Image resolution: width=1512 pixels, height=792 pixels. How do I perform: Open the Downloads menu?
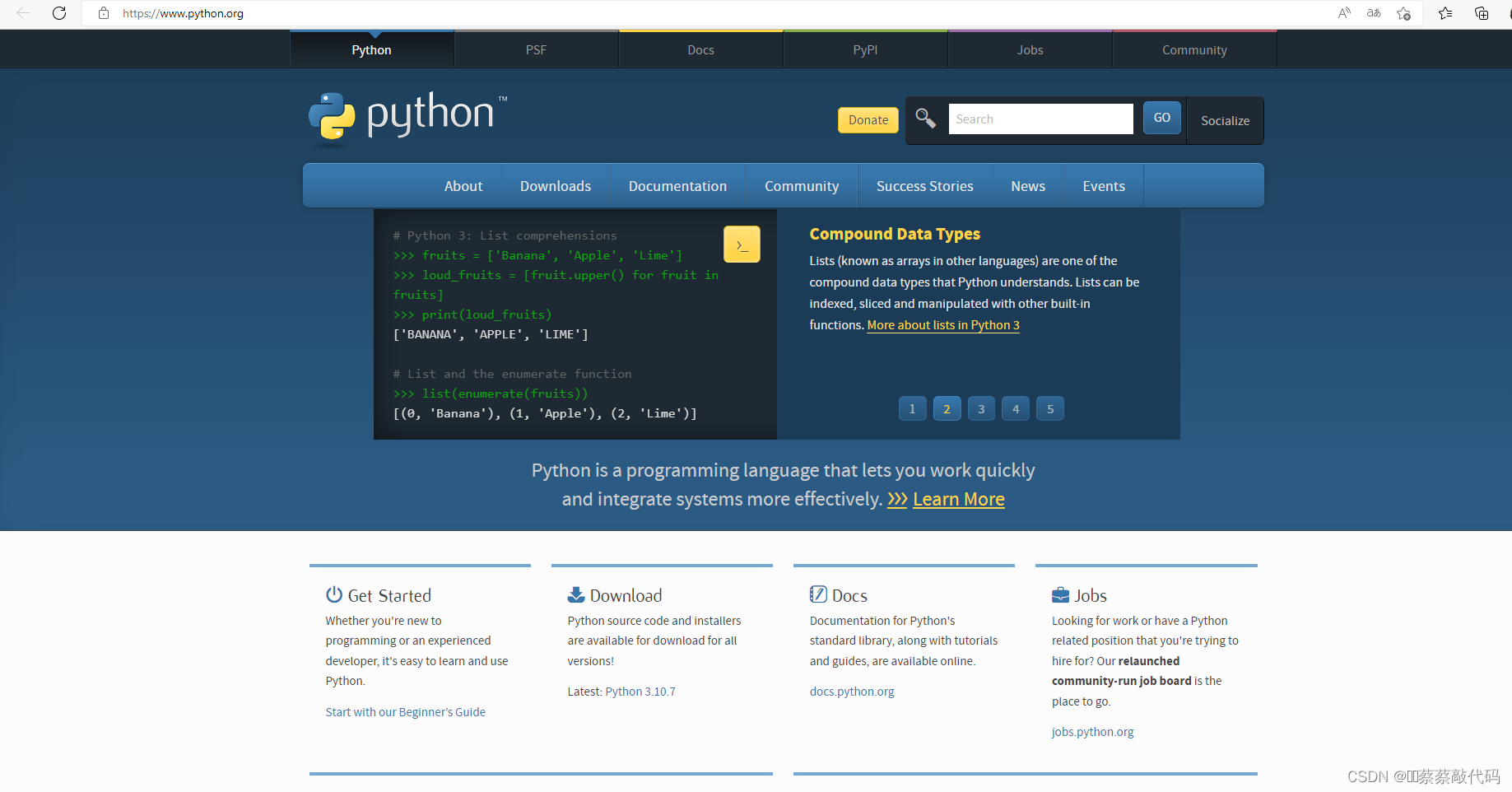point(556,186)
